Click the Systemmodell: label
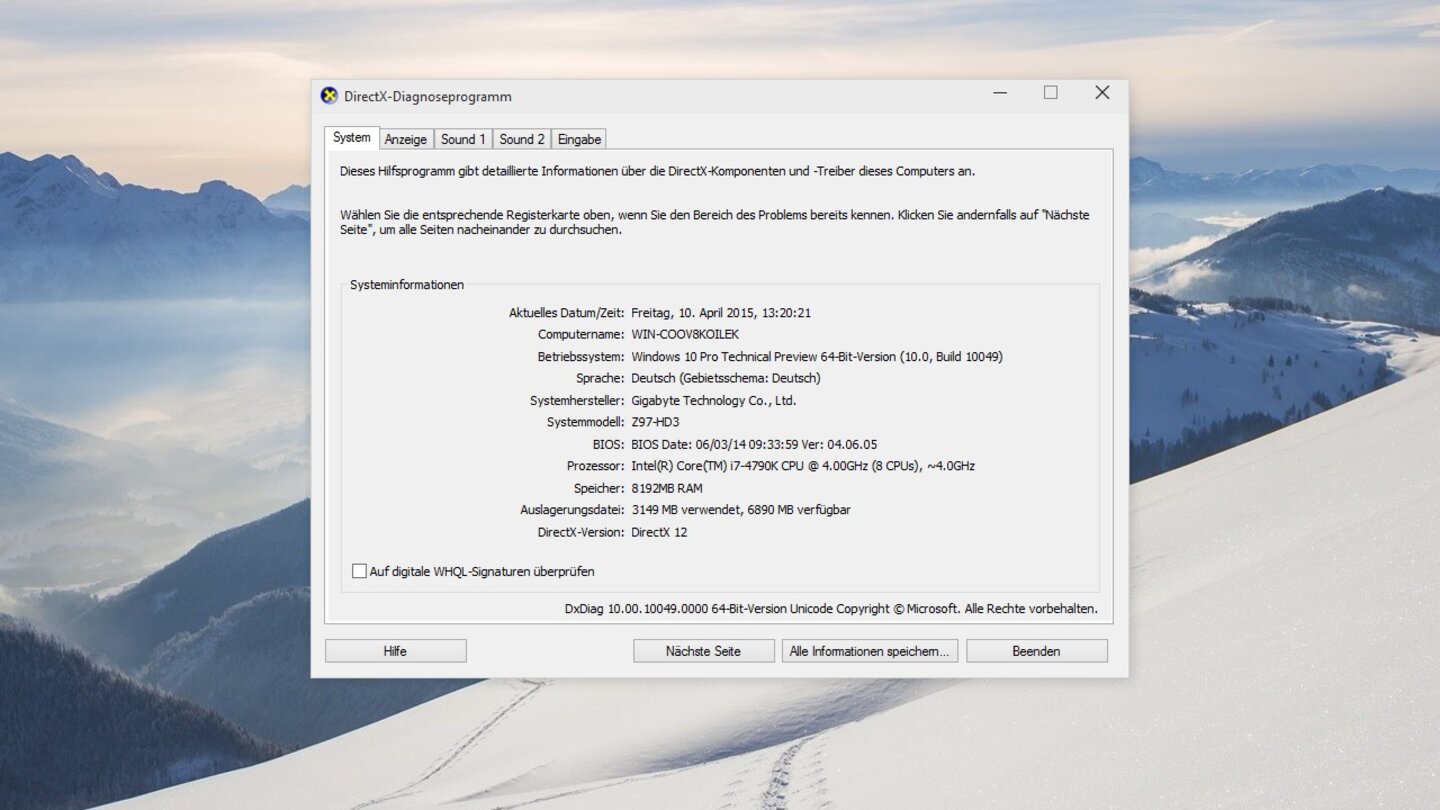The width and height of the screenshot is (1440, 810). tap(586, 423)
